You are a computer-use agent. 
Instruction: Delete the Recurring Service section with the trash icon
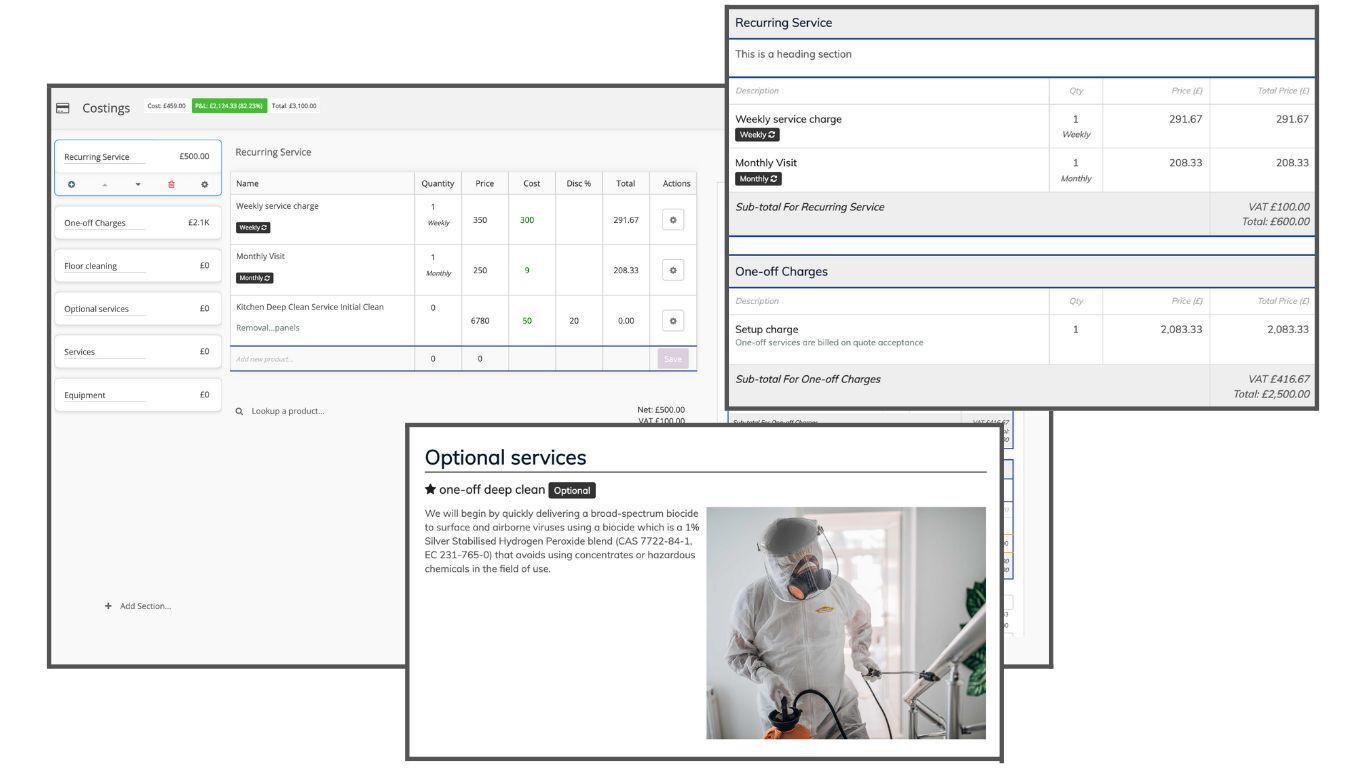tap(171, 184)
